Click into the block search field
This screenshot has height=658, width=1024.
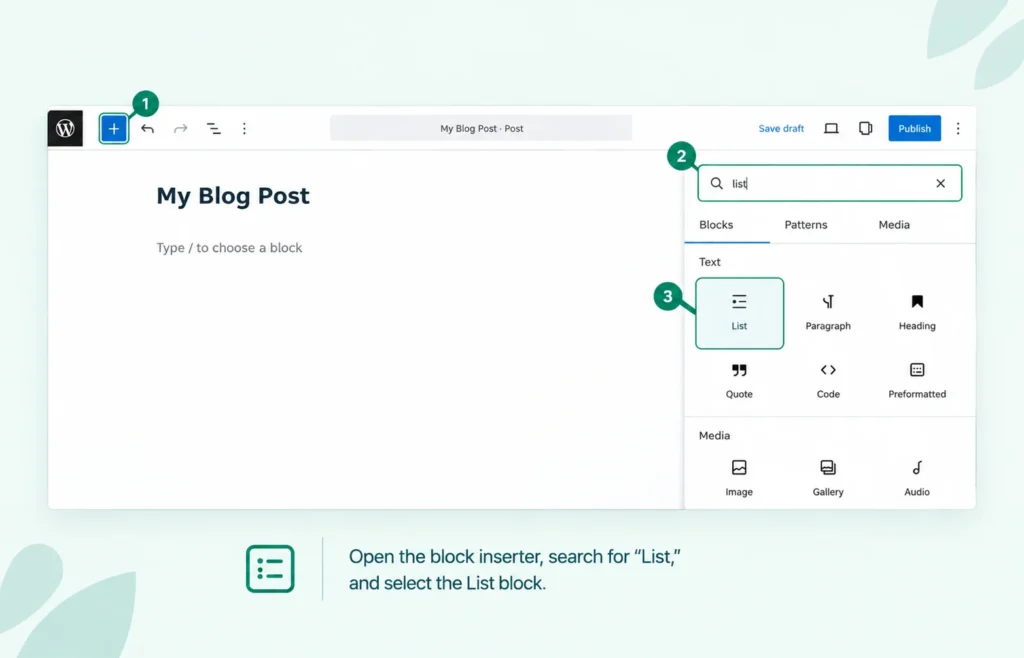click(x=829, y=183)
